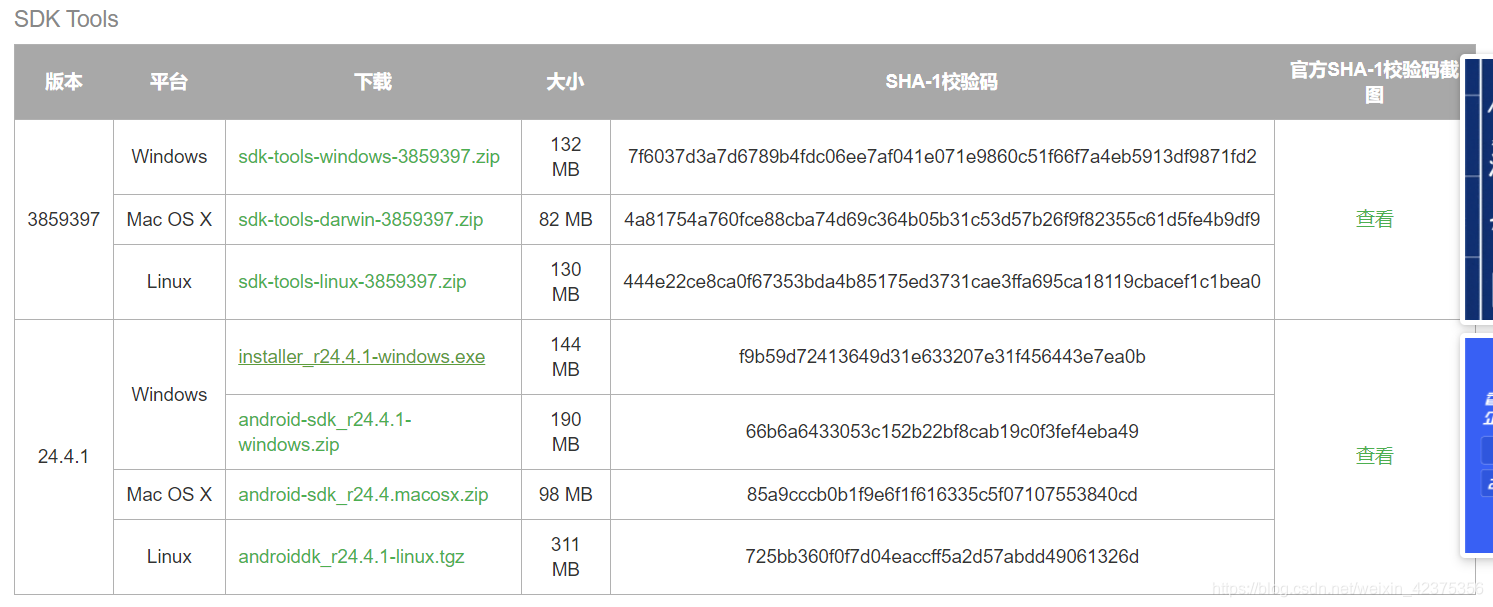Download android-sdk_r24.4.1-windows.zip
Image resolution: width=1493 pixels, height=607 pixels.
coord(324,432)
